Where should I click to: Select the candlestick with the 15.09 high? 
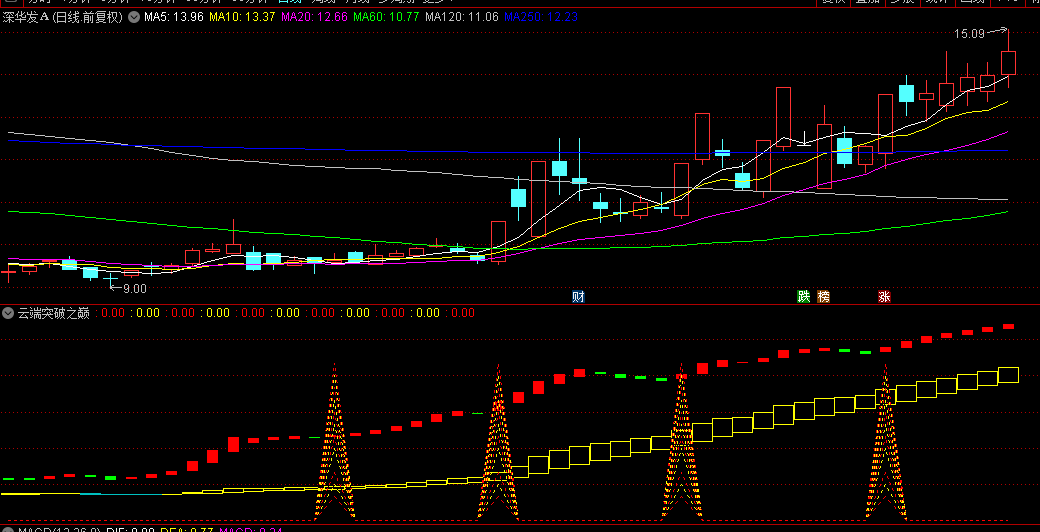1008,60
